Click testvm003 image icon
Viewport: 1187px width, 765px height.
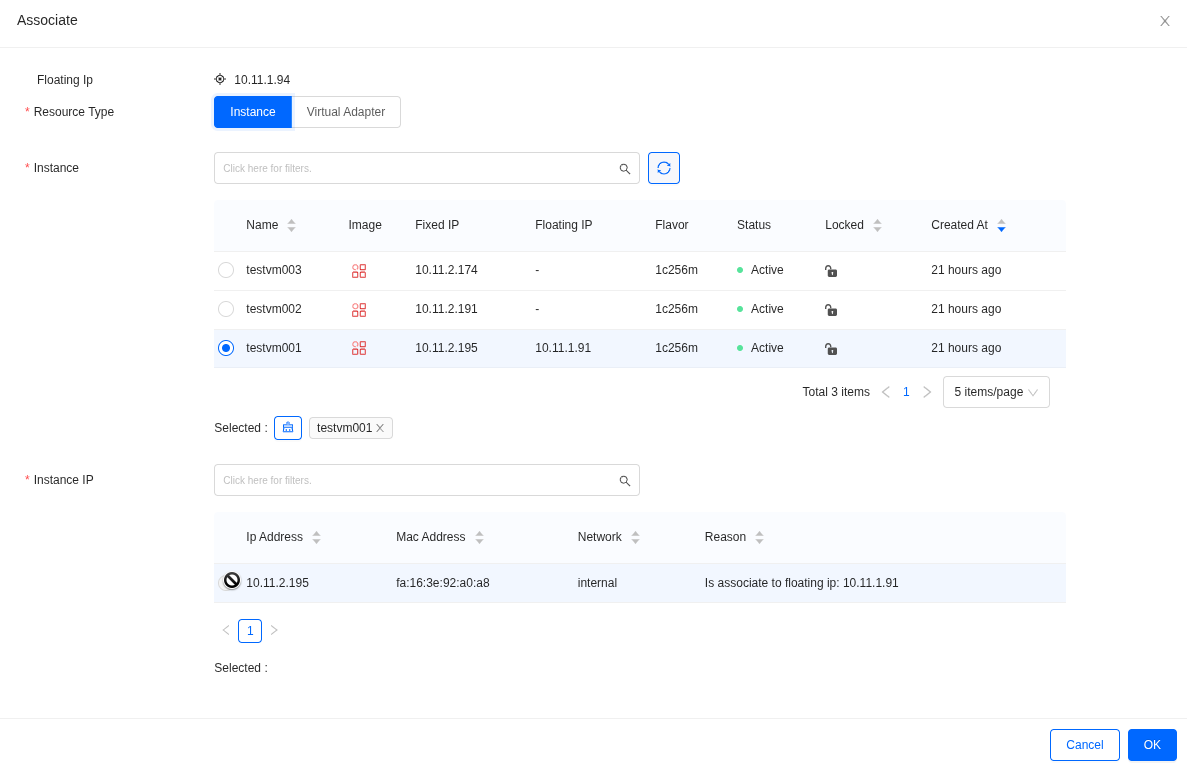coord(359,271)
